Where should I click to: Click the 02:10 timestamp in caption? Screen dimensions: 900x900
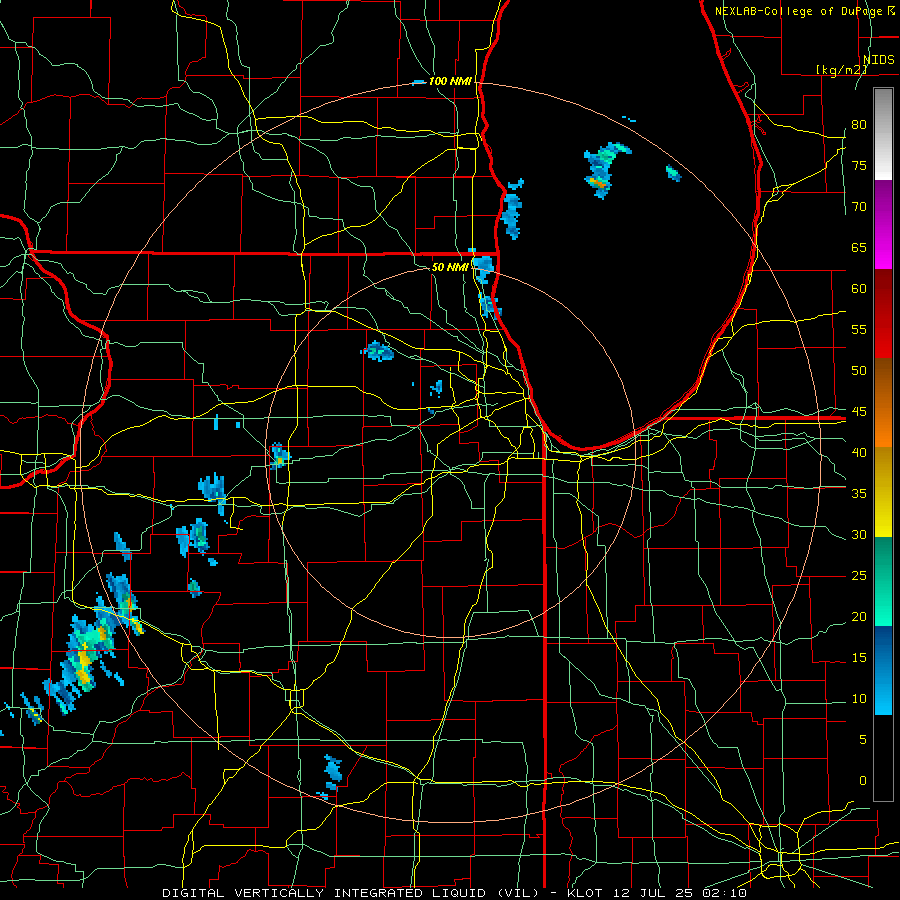pos(724,893)
